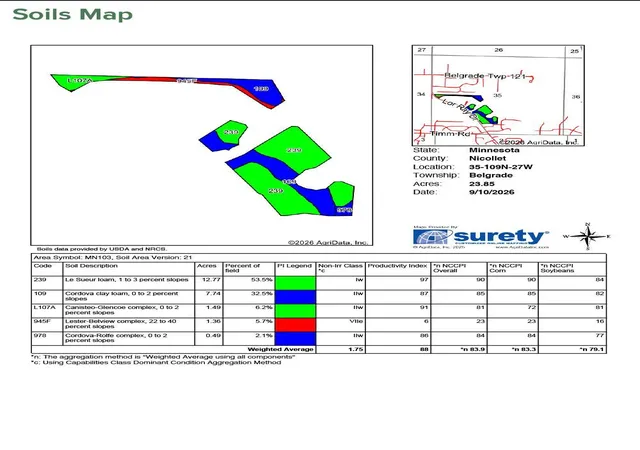The image size is (640, 450).
Task: Click the "Lester-Belview complex" soil description
Action: click(120, 324)
